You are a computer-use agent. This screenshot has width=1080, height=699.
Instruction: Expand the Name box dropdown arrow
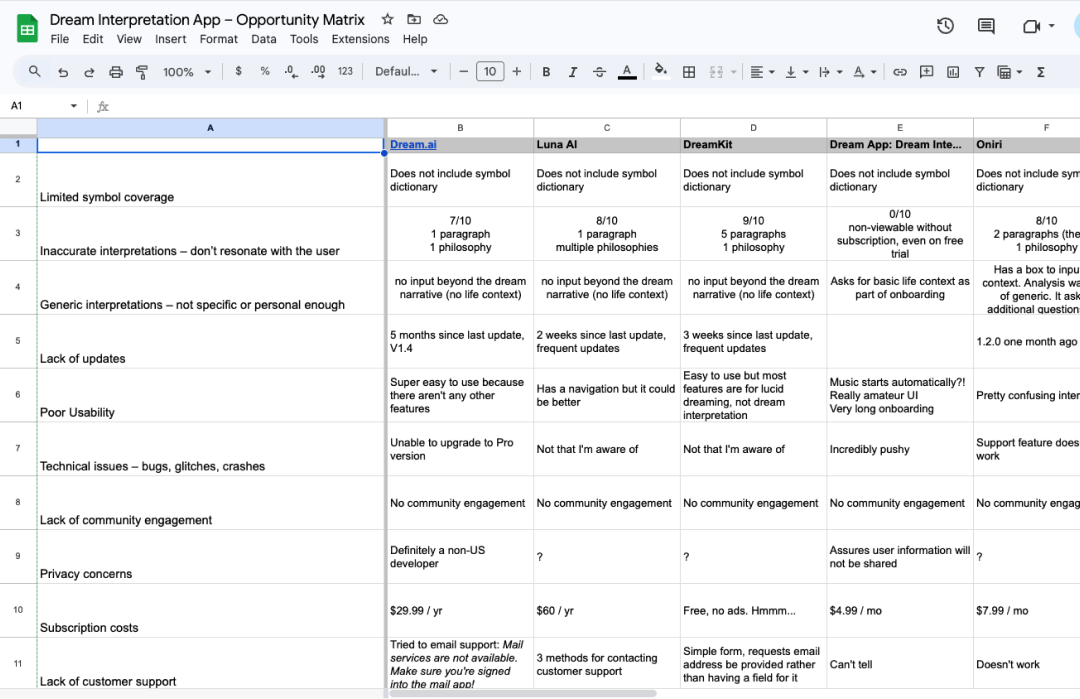73,105
